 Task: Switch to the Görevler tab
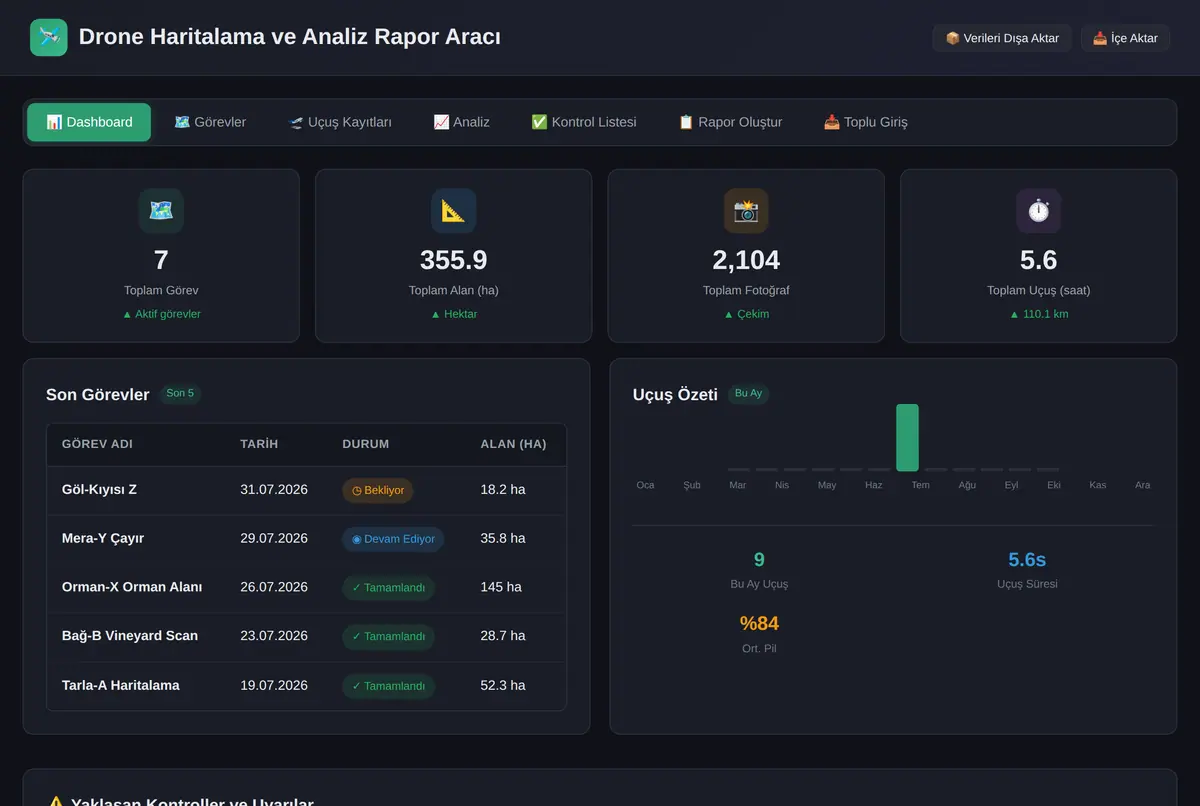click(x=210, y=122)
